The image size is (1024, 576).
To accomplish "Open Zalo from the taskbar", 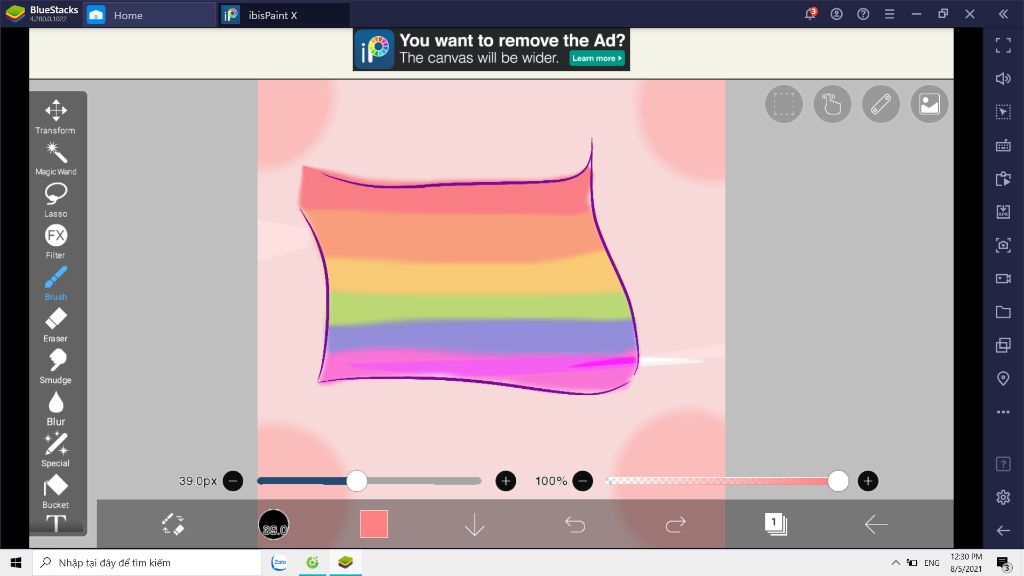I will (x=279, y=562).
